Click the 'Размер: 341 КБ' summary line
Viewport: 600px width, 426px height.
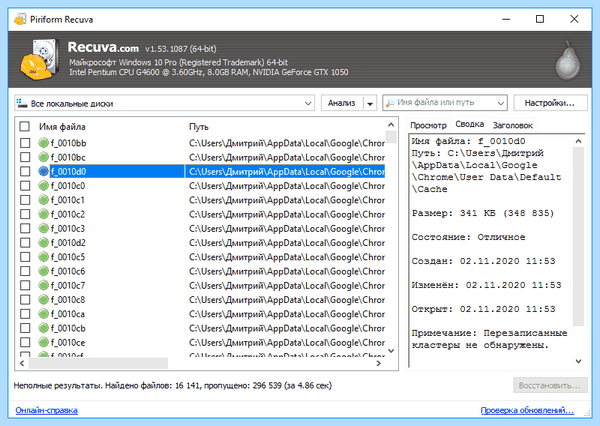click(x=483, y=213)
